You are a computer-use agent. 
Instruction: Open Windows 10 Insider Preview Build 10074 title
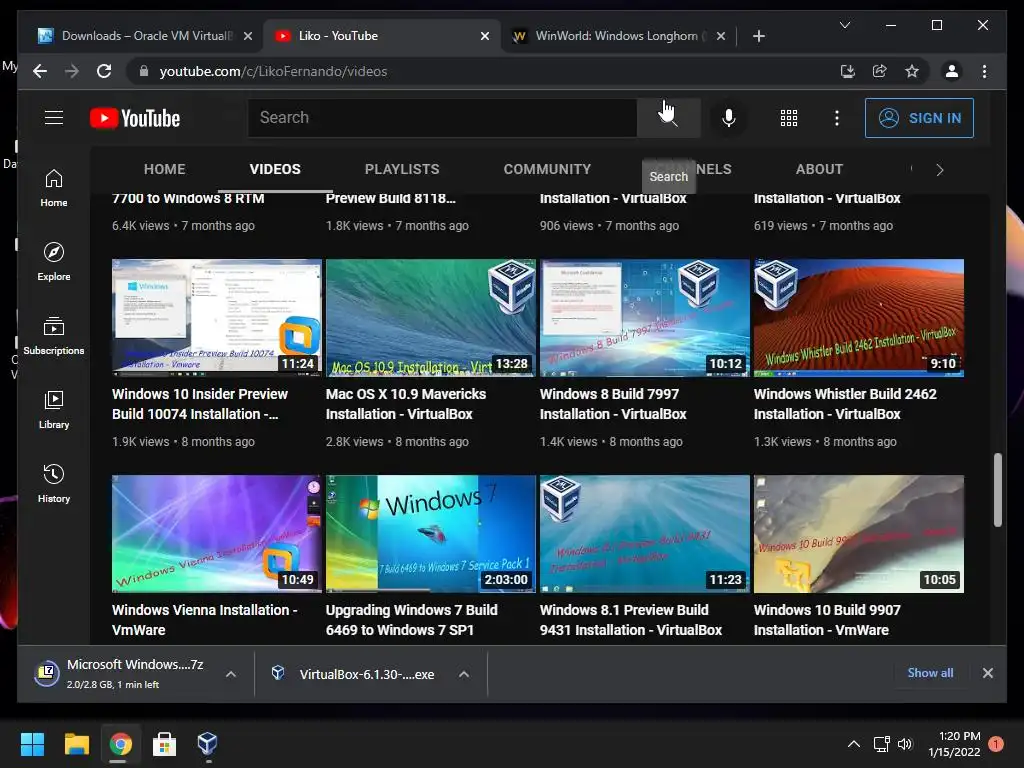200,404
